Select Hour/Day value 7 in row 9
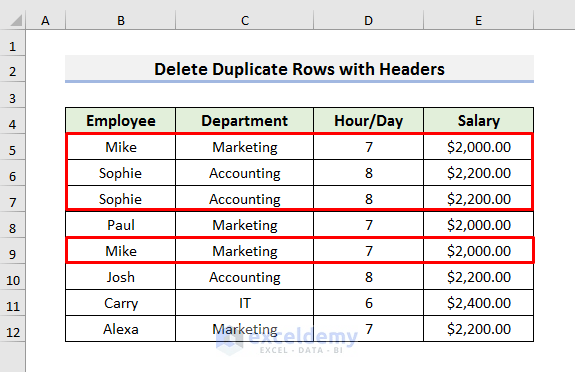 [369, 251]
